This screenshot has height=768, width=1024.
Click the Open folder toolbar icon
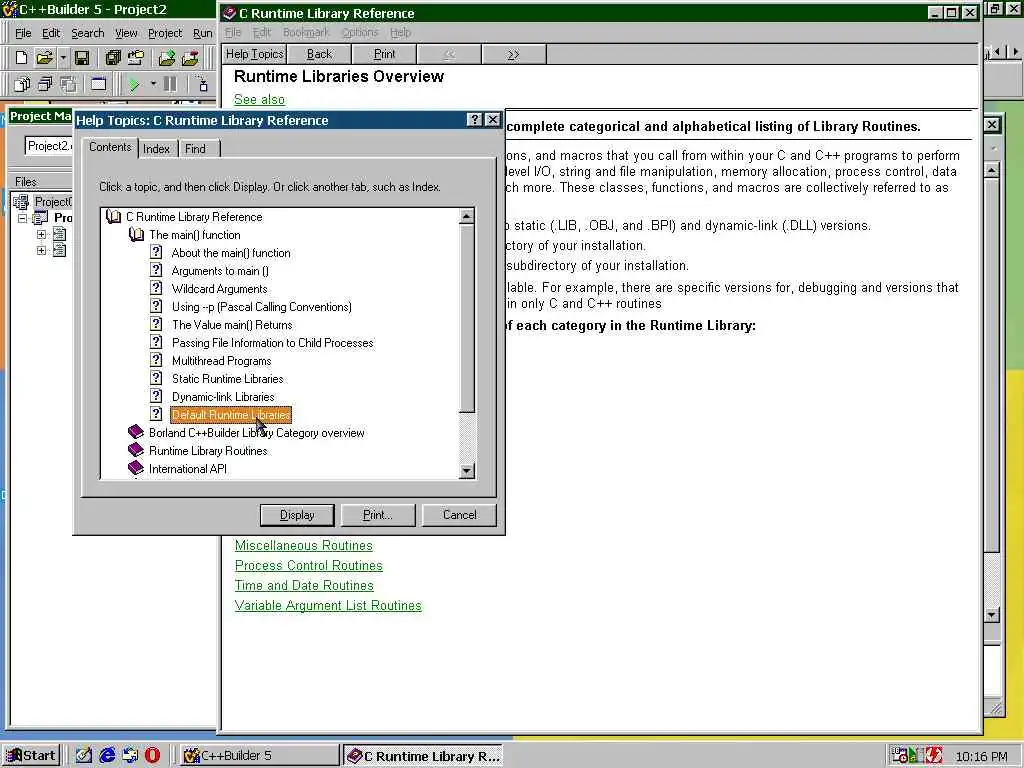(x=44, y=58)
